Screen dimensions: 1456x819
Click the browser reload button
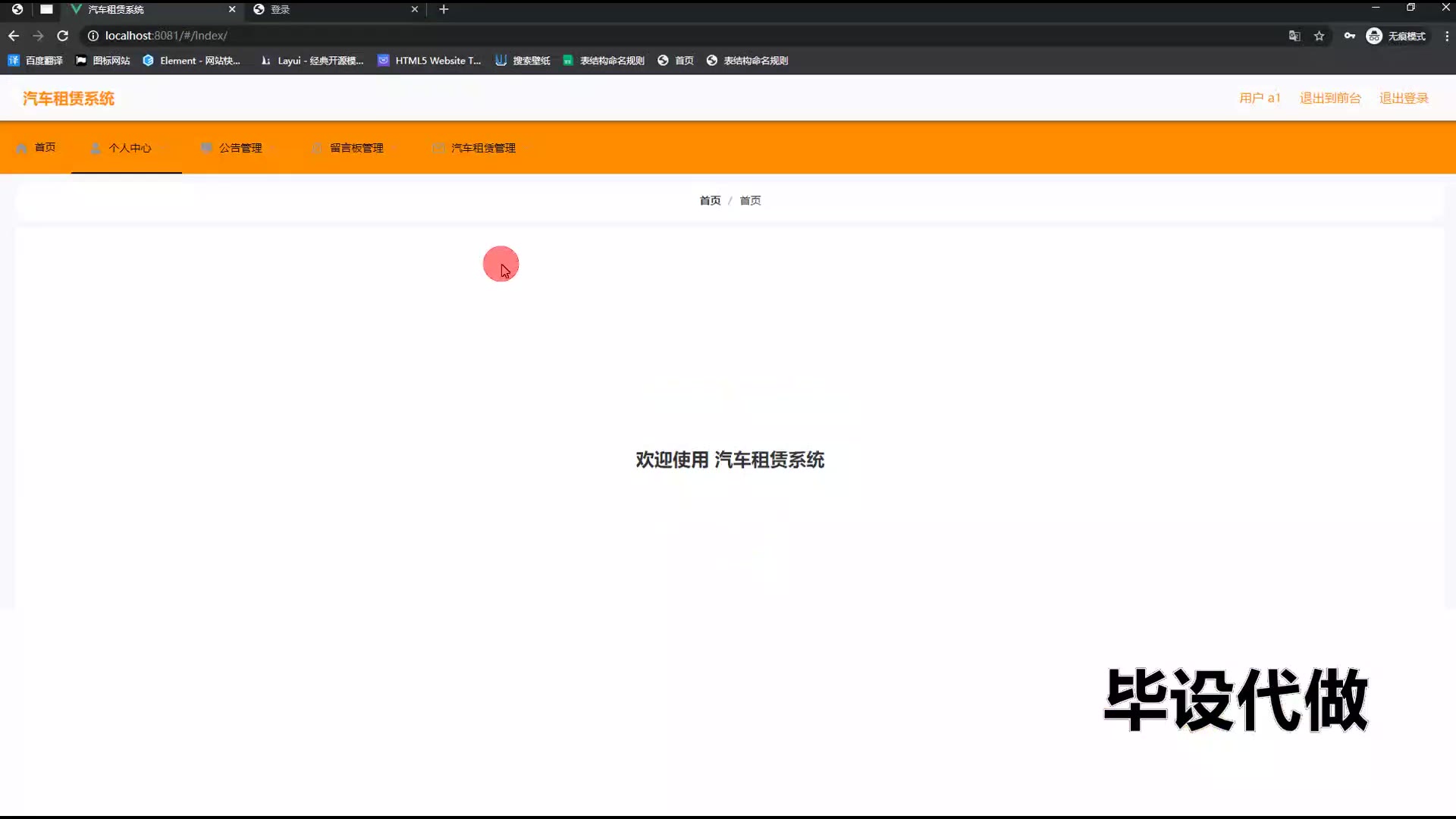point(63,36)
